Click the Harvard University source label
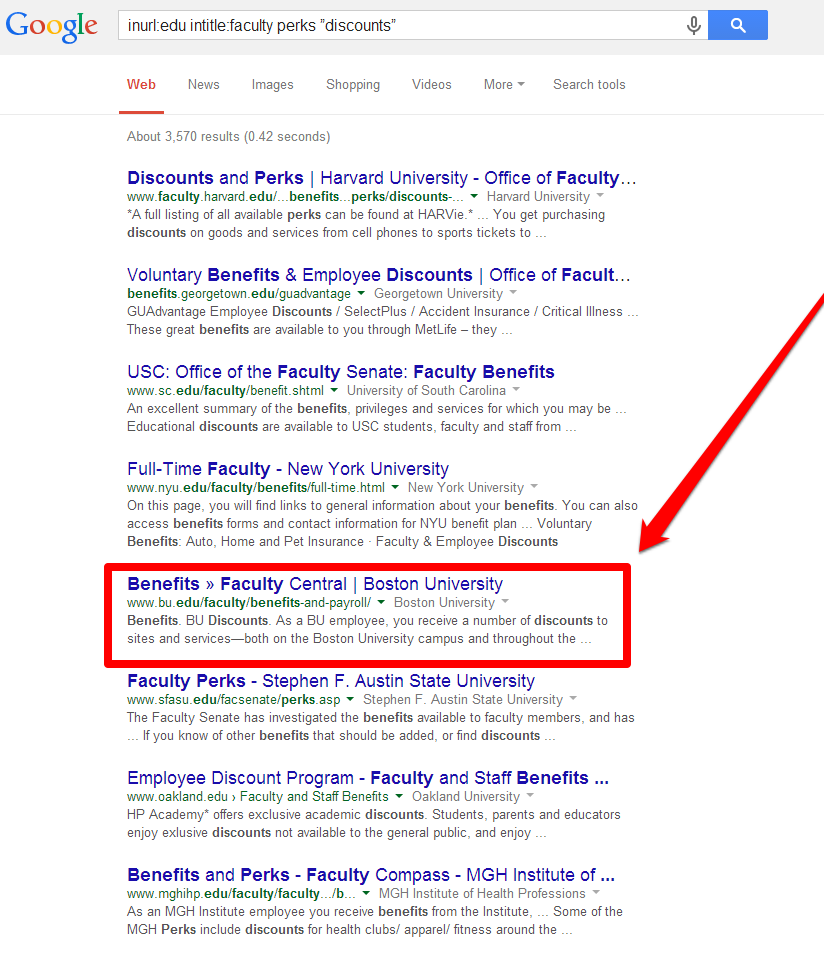This screenshot has height=955, width=824. [x=538, y=196]
